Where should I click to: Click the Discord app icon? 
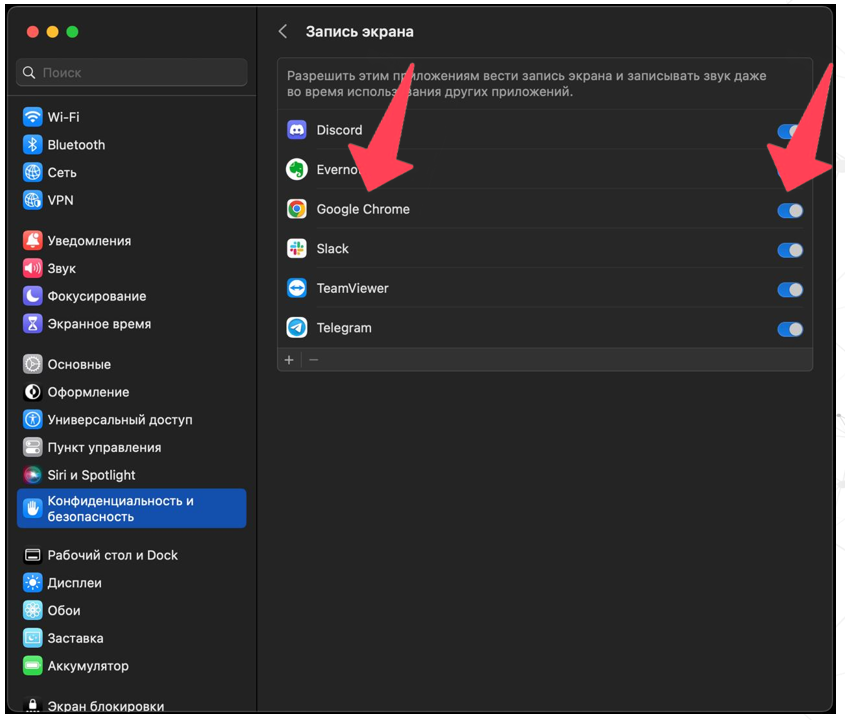[297, 130]
